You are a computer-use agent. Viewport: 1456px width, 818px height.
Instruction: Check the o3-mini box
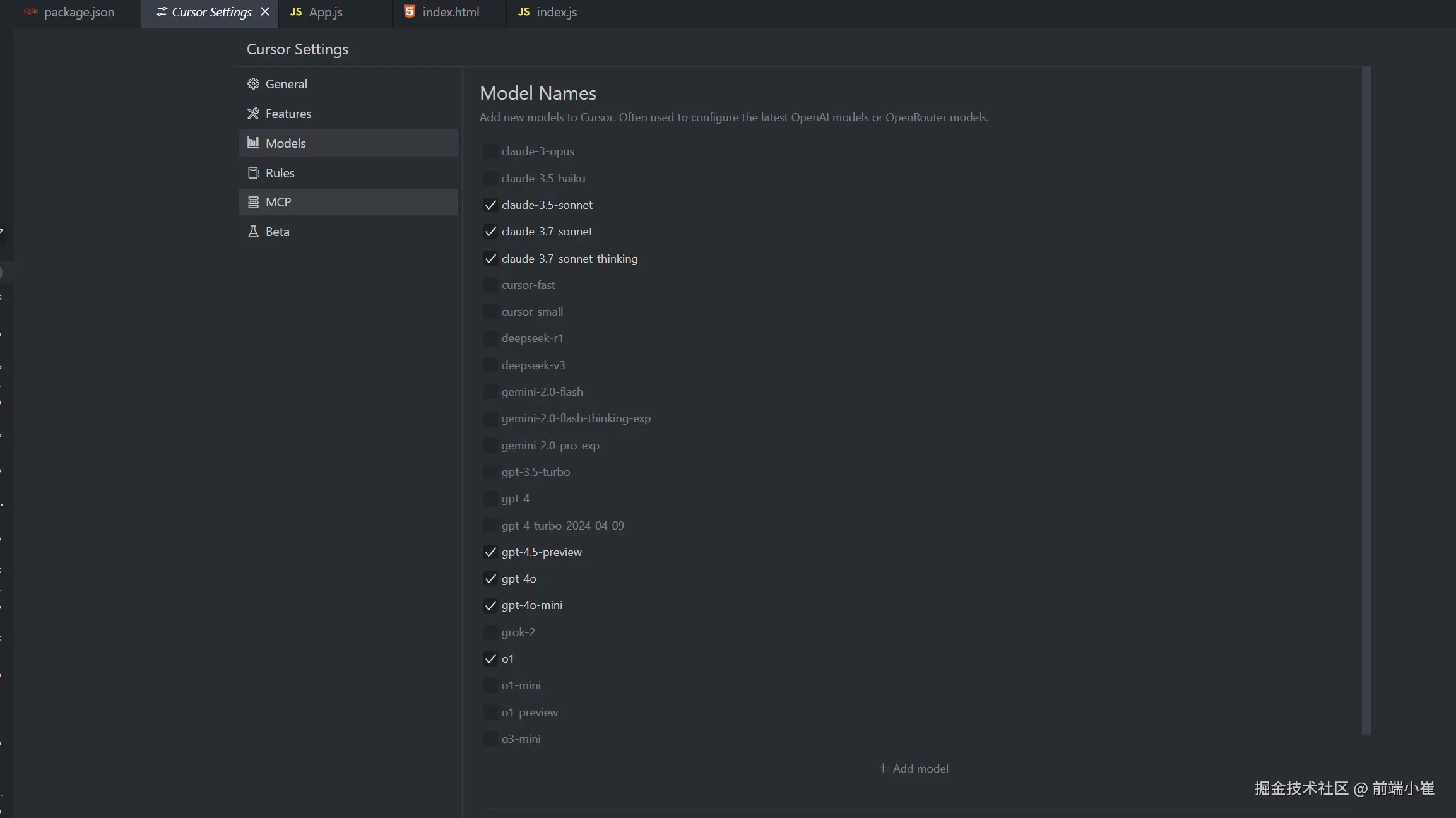pyautogui.click(x=490, y=739)
